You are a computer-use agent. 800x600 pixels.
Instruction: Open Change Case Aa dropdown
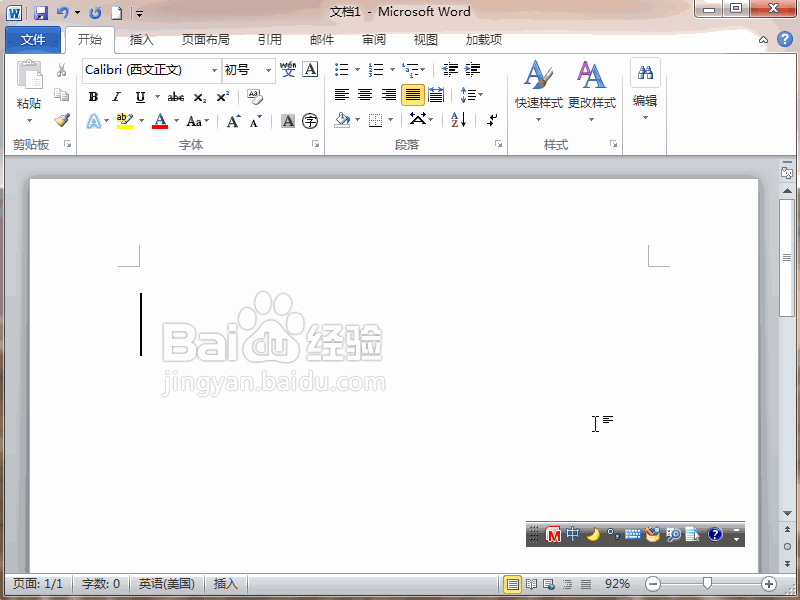197,121
